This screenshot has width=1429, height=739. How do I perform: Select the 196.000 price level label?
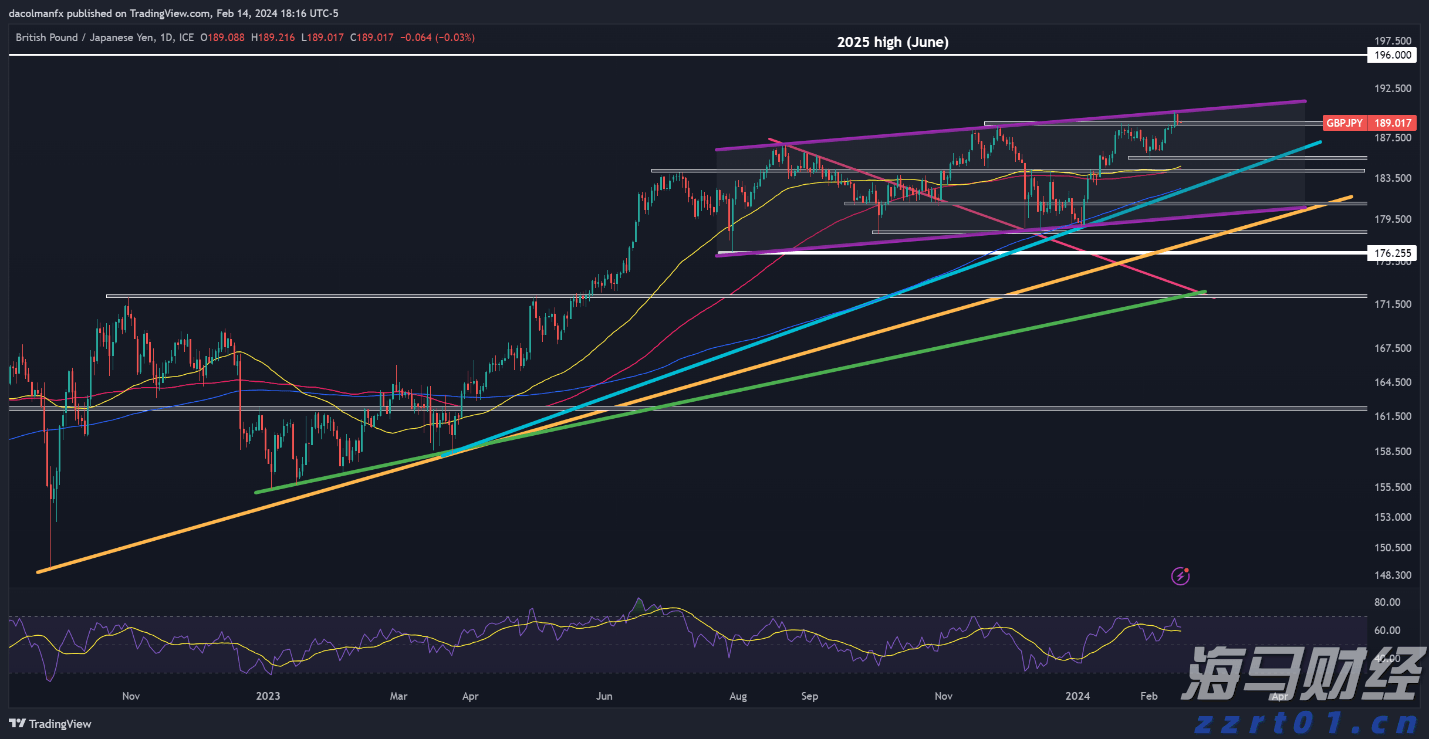click(x=1391, y=56)
